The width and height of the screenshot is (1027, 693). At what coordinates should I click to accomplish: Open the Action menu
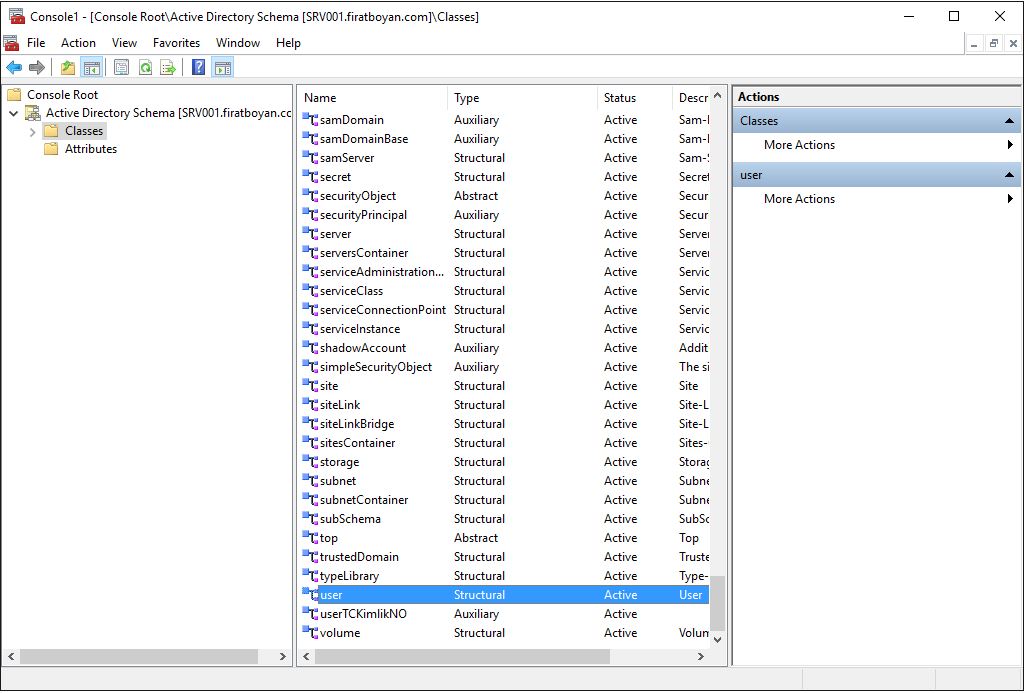[78, 43]
